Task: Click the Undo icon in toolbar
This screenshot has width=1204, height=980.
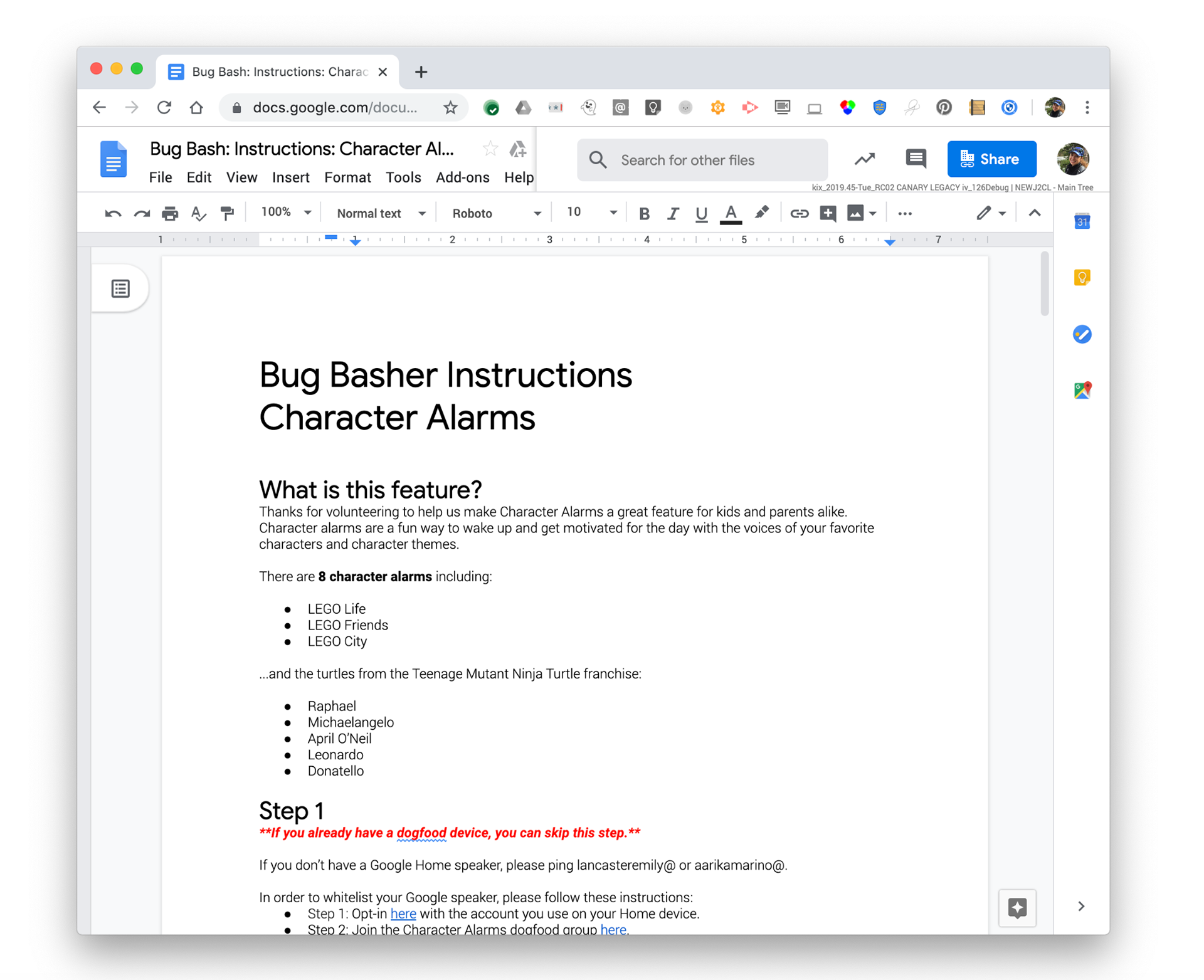Action: tap(113, 214)
